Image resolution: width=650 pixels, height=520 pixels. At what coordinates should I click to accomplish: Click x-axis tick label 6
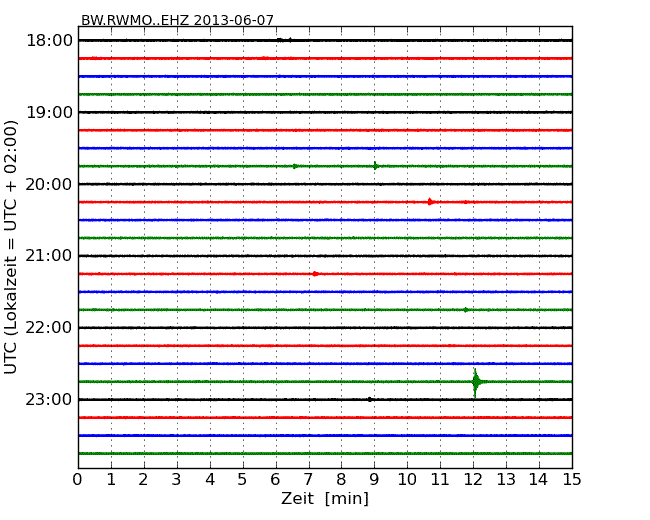pyautogui.click(x=276, y=480)
